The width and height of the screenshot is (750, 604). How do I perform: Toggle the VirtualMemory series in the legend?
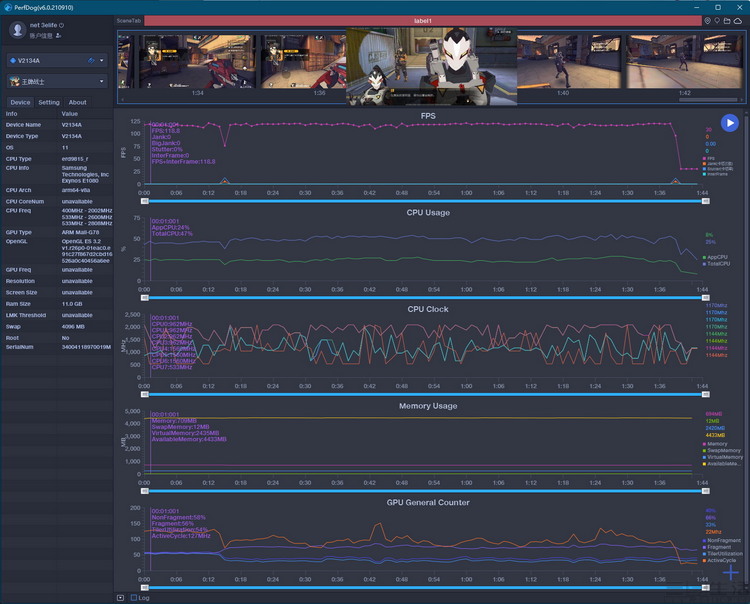(722, 457)
